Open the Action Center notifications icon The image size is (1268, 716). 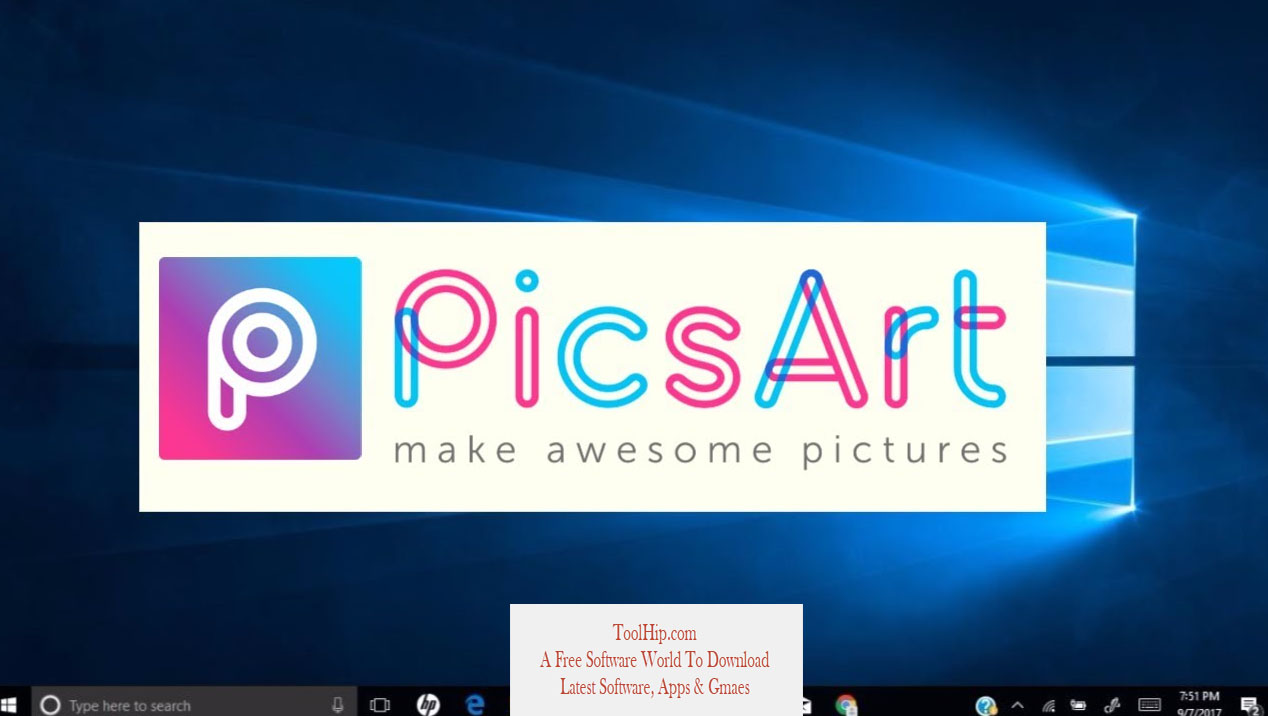coord(1249,705)
